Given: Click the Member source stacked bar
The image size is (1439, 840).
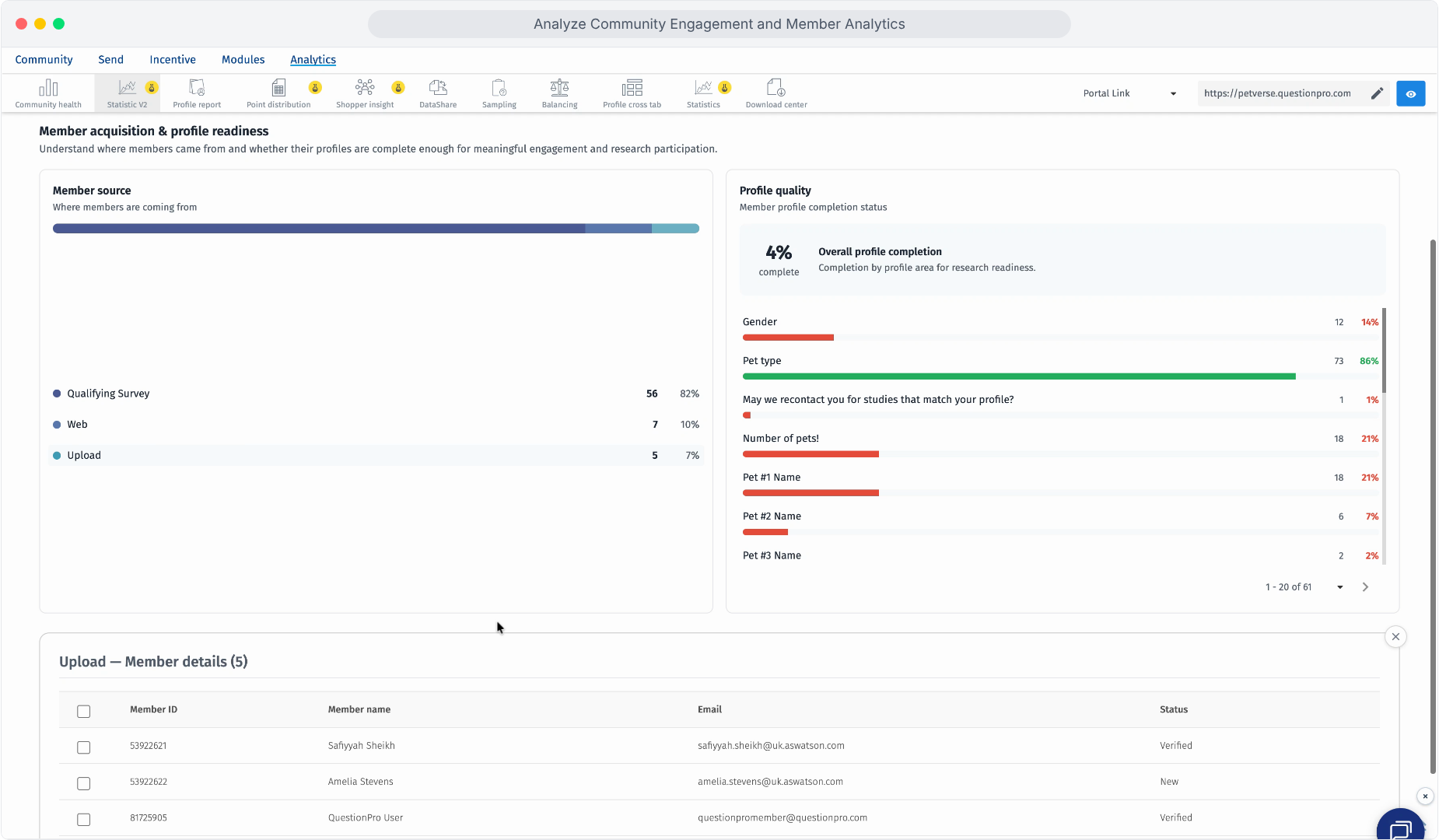Looking at the screenshot, I should [376, 229].
